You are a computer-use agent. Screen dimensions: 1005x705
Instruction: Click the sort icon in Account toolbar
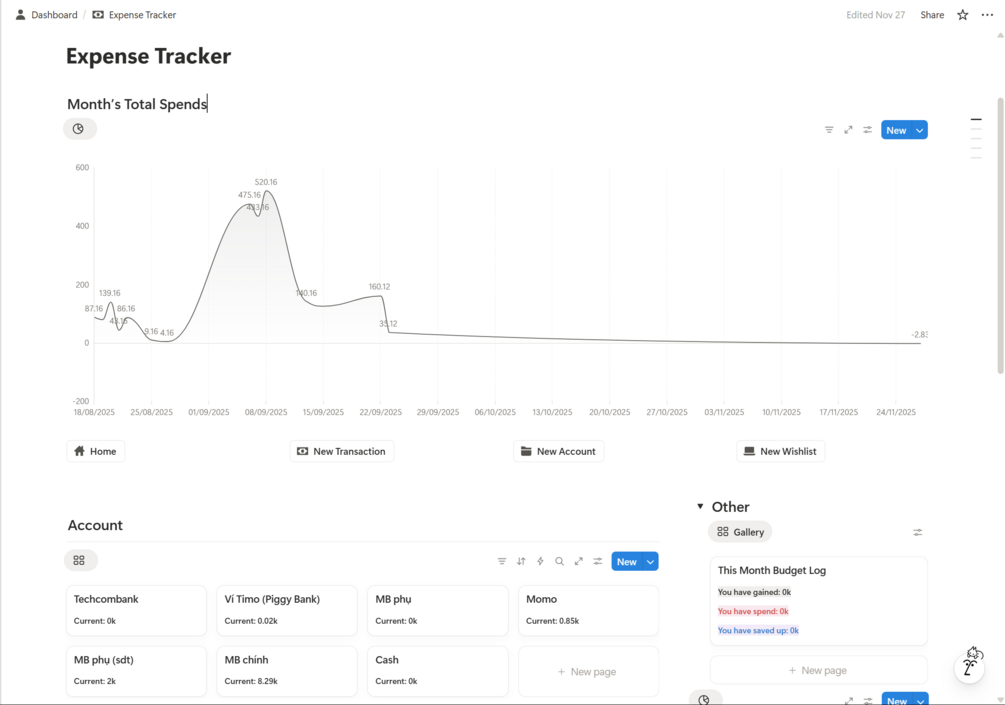point(521,562)
